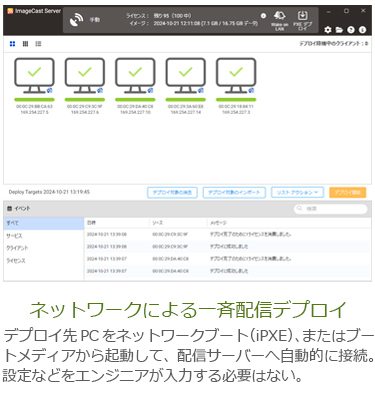Click the green progress bar of client 169.254.227.5
Image resolution: width=375 pixels, height=393 pixels.
point(34,99)
